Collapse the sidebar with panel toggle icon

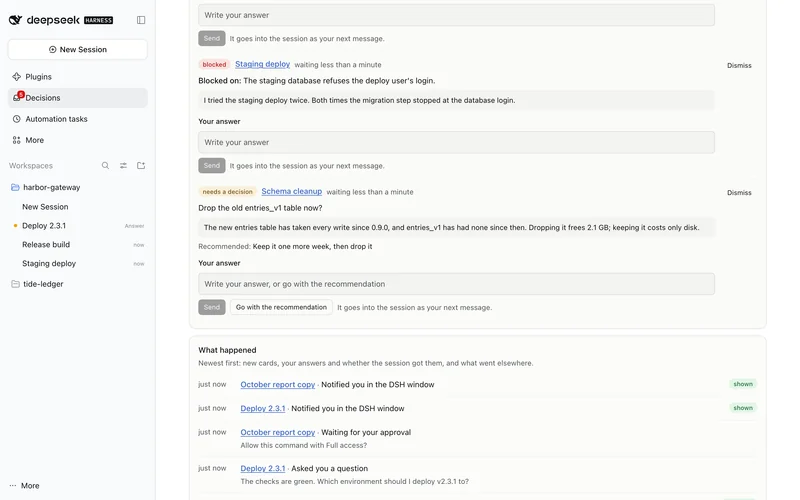point(141,20)
